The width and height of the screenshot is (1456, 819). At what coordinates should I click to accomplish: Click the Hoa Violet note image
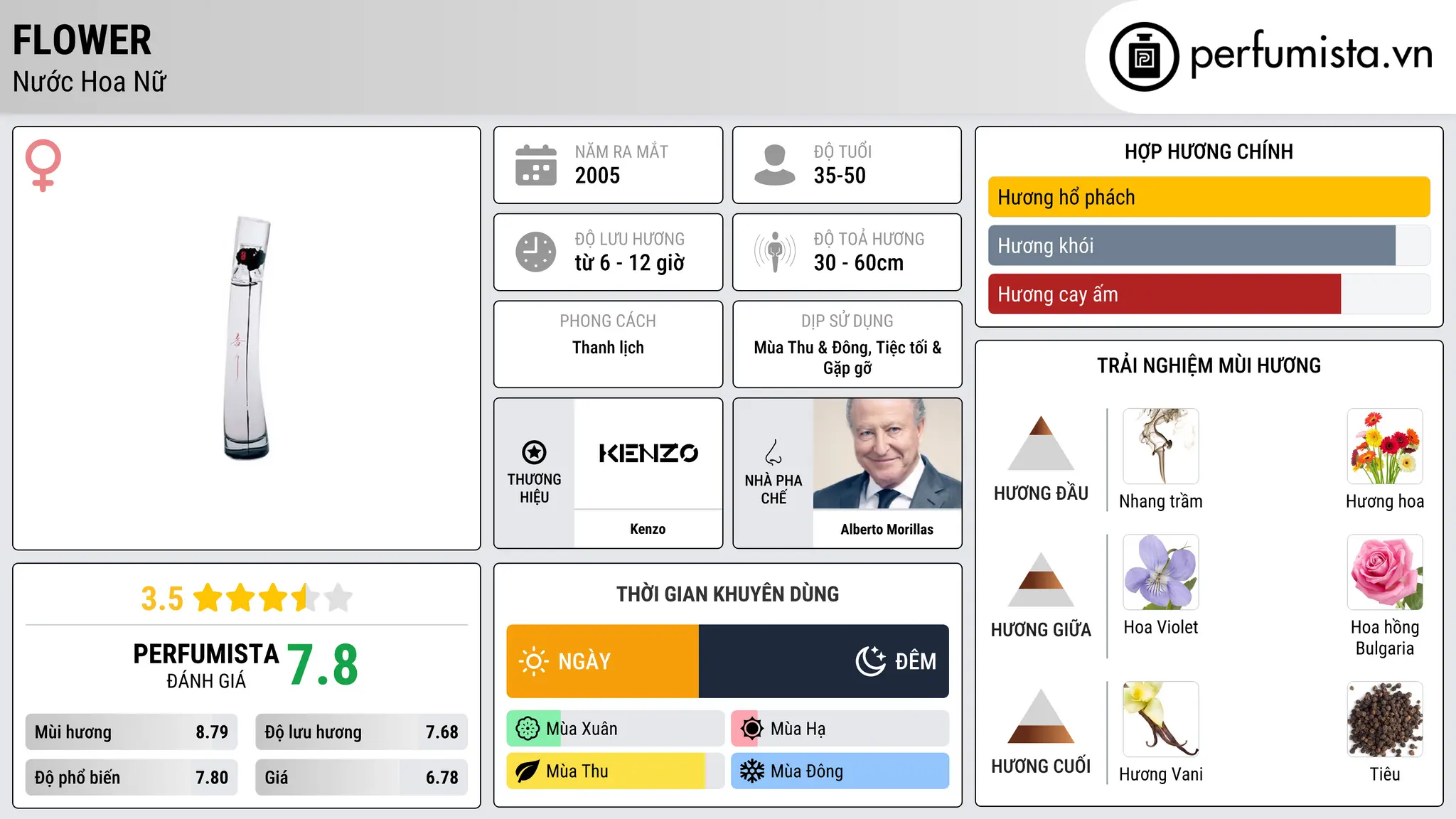pos(1161,572)
